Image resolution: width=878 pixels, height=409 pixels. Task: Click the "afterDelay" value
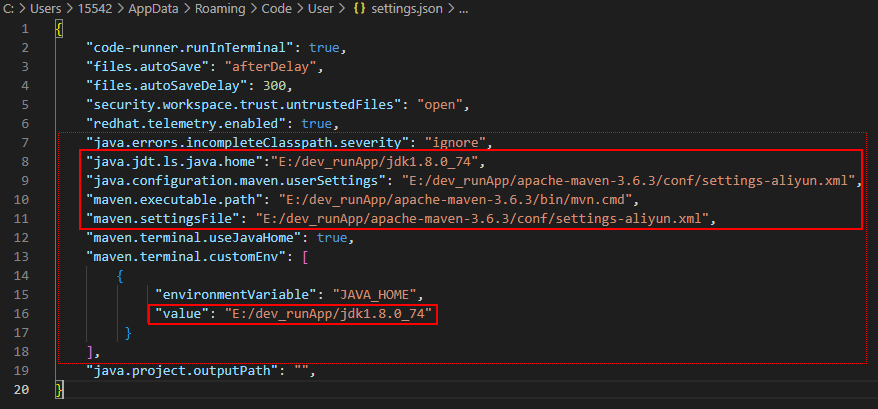click(x=271, y=67)
